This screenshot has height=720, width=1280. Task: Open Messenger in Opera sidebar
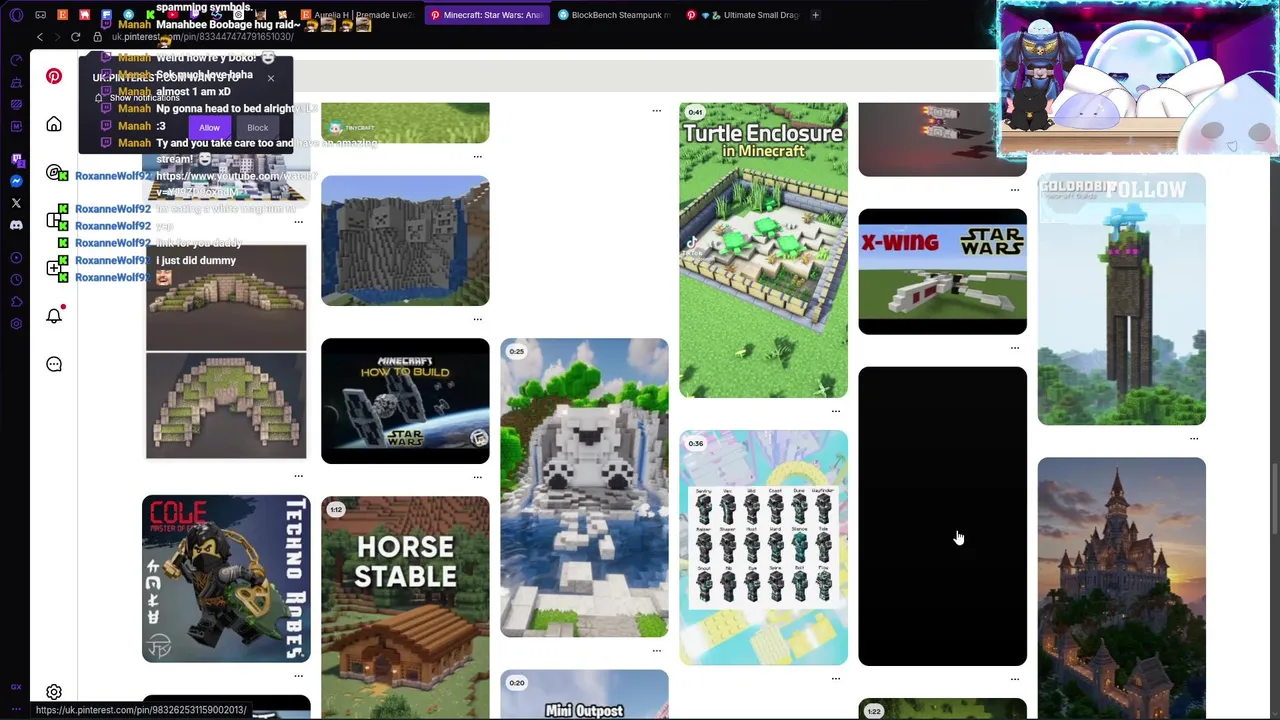tap(16, 181)
